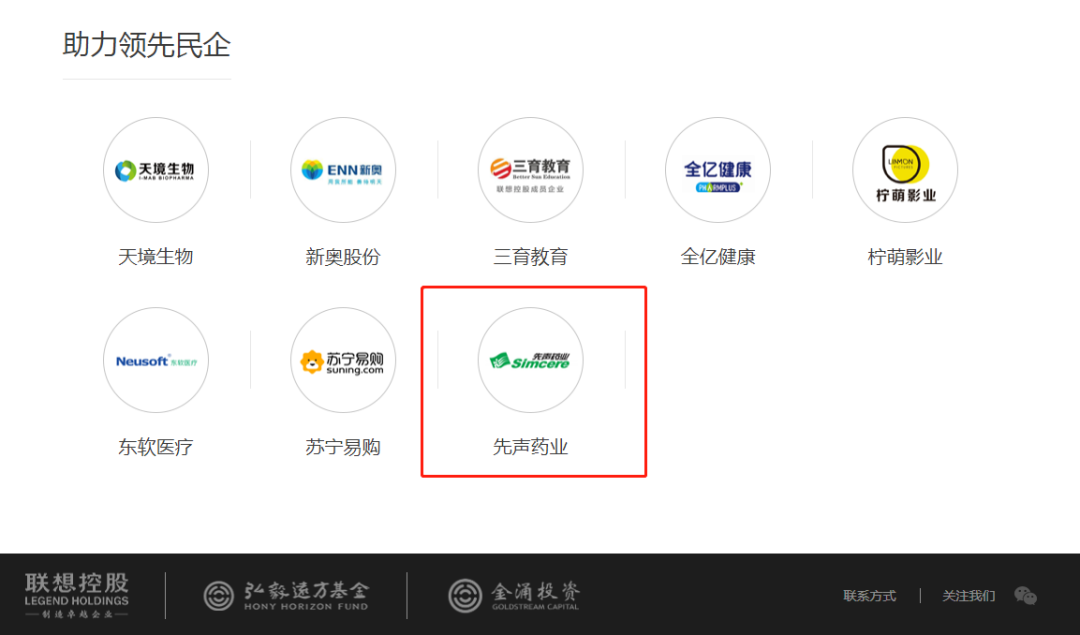1080x635 pixels.
Task: Select the 三育教育 Better Sun Education logo
Action: [x=530, y=170]
